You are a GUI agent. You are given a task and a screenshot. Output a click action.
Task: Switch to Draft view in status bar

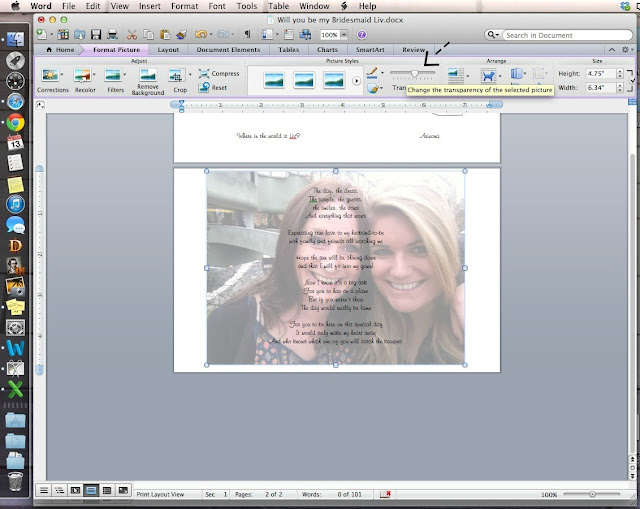tap(44, 490)
